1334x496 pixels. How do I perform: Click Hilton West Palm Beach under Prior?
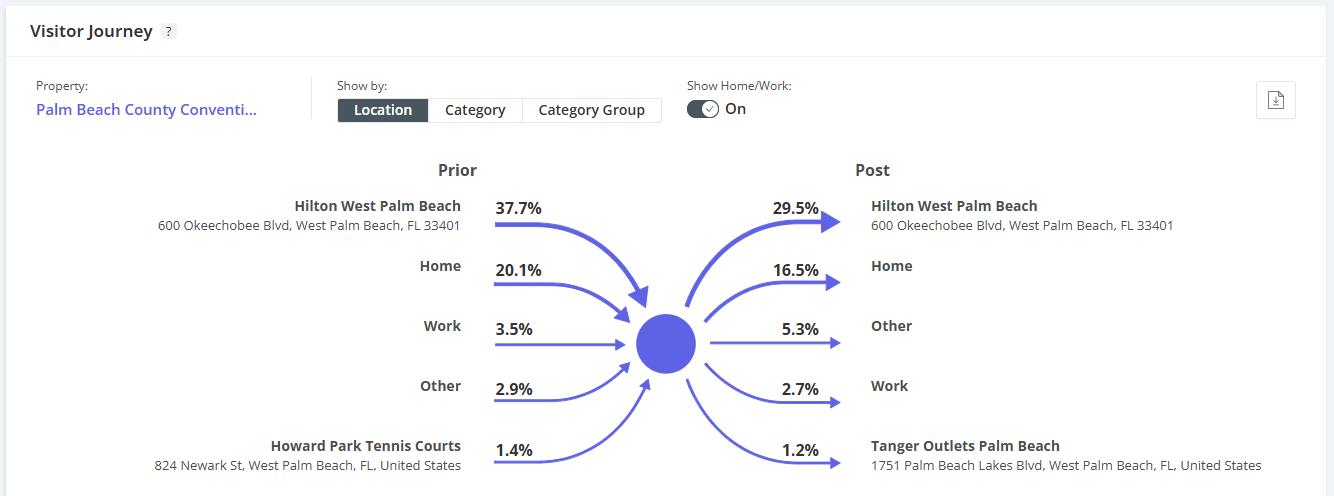(377, 206)
